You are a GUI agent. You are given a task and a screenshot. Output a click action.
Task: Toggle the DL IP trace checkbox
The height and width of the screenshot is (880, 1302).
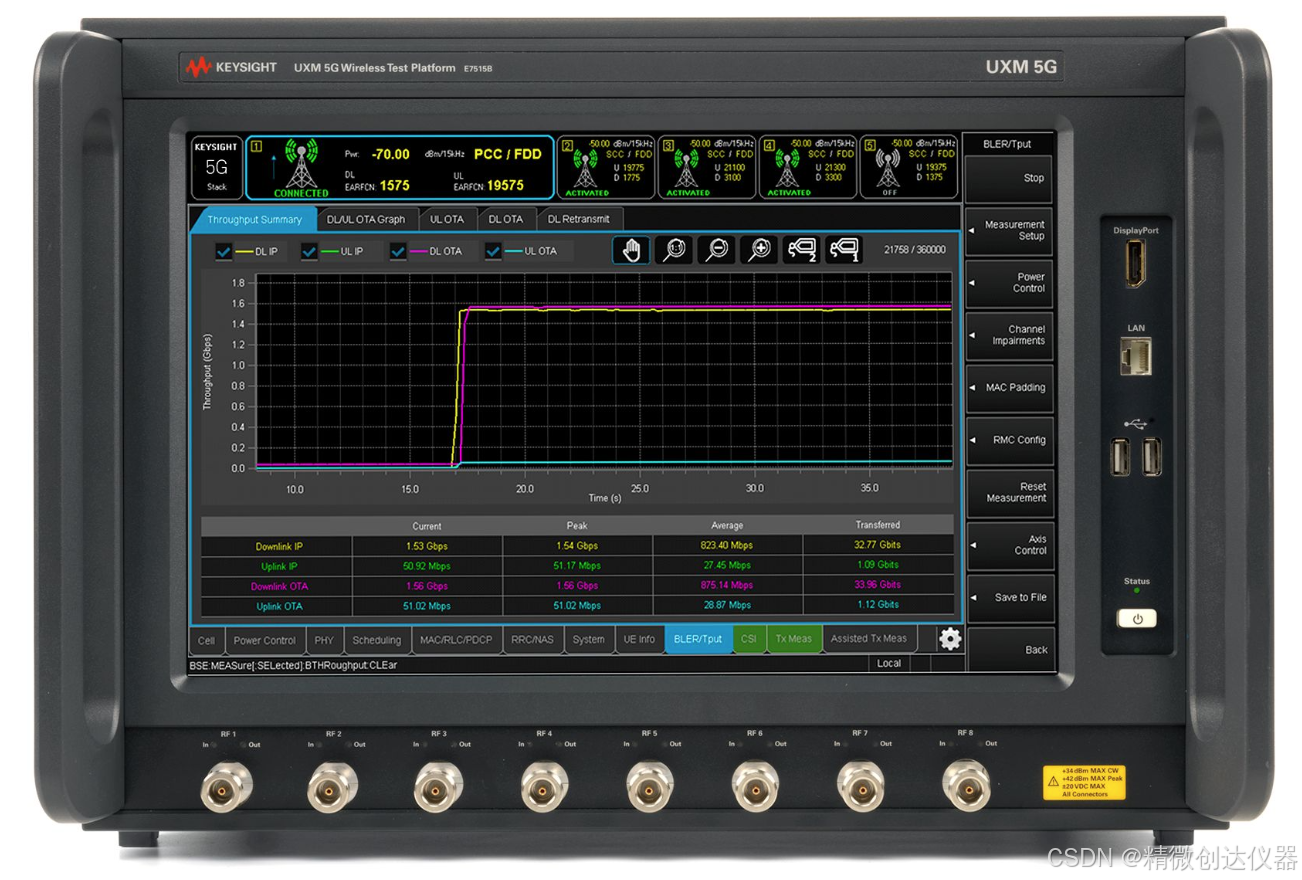click(x=224, y=251)
